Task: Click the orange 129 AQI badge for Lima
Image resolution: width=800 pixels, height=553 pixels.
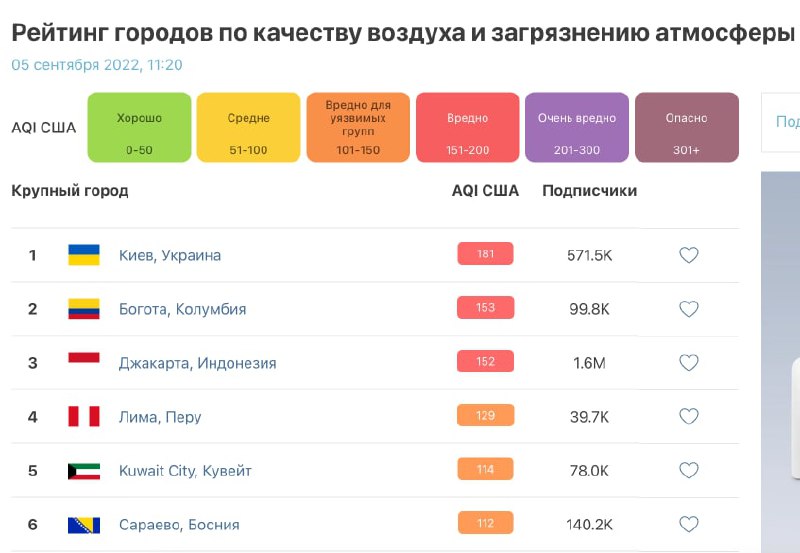Action: [485, 416]
